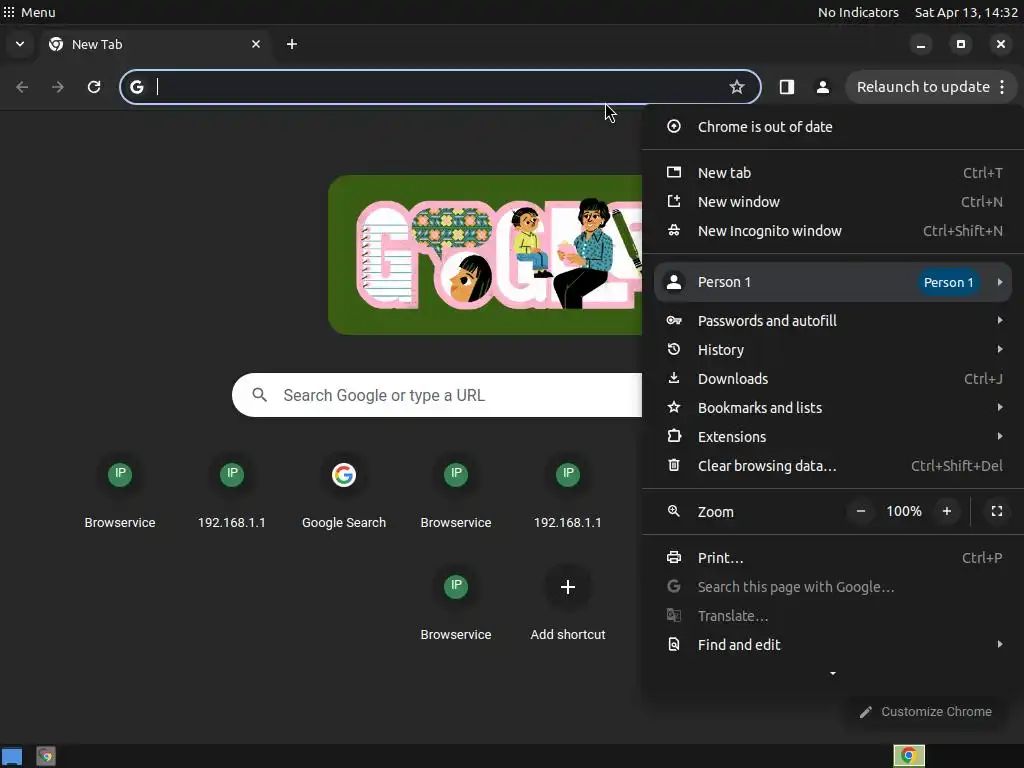Toggle fullscreen mode icon
This screenshot has height=768, width=1024.
(997, 511)
